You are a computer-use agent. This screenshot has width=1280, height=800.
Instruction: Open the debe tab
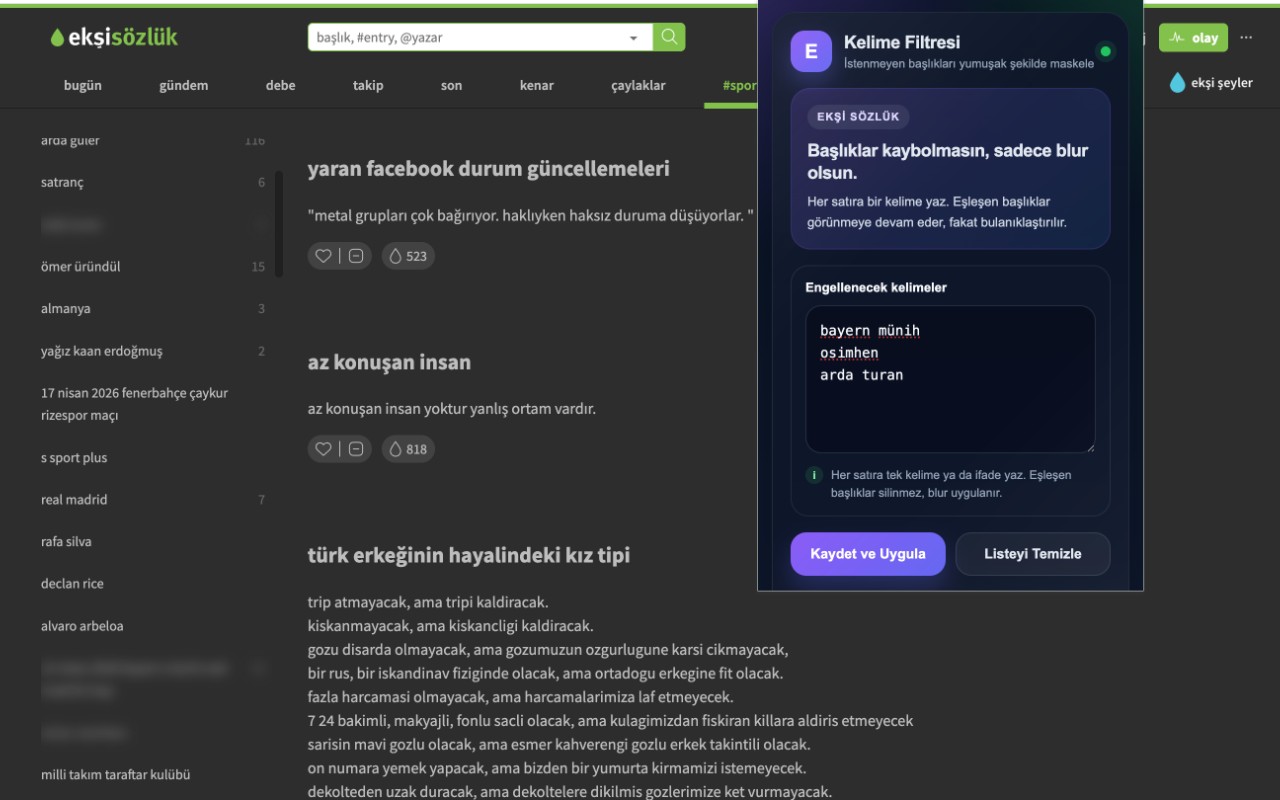coord(281,85)
